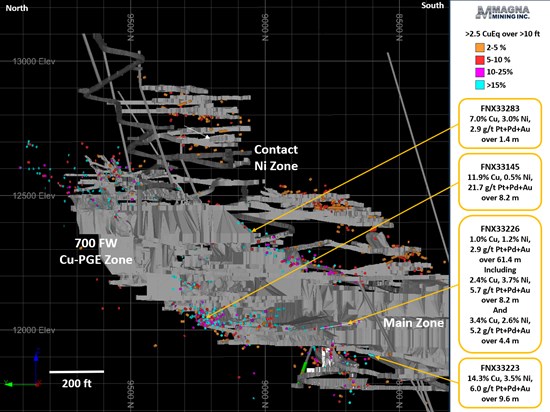This screenshot has width=550, height=412.
Task: Click the 12000 Elev grid label
Action: tap(34, 330)
